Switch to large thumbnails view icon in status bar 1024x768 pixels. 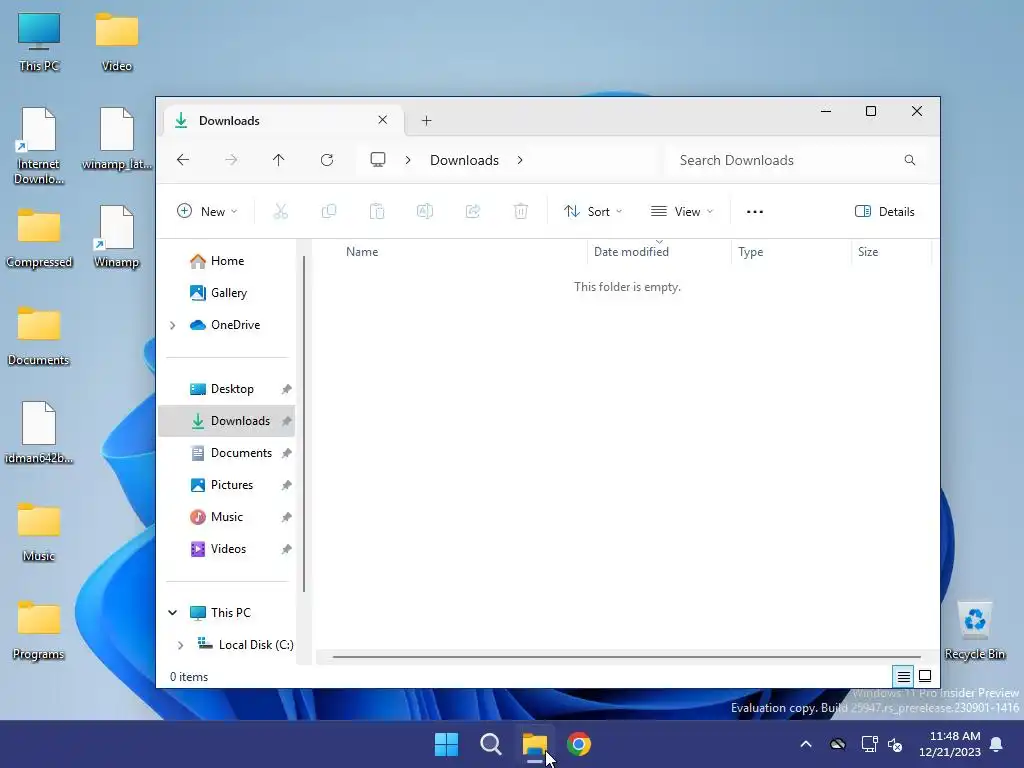pos(925,677)
